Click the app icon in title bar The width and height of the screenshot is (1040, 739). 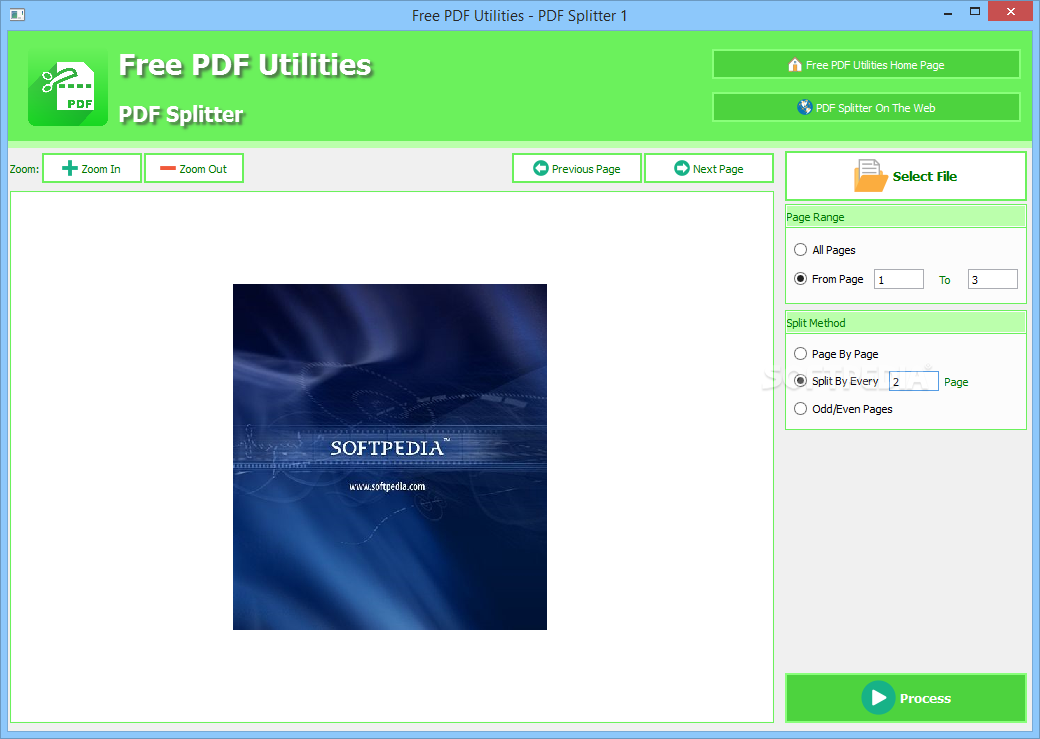pyautogui.click(x=17, y=14)
